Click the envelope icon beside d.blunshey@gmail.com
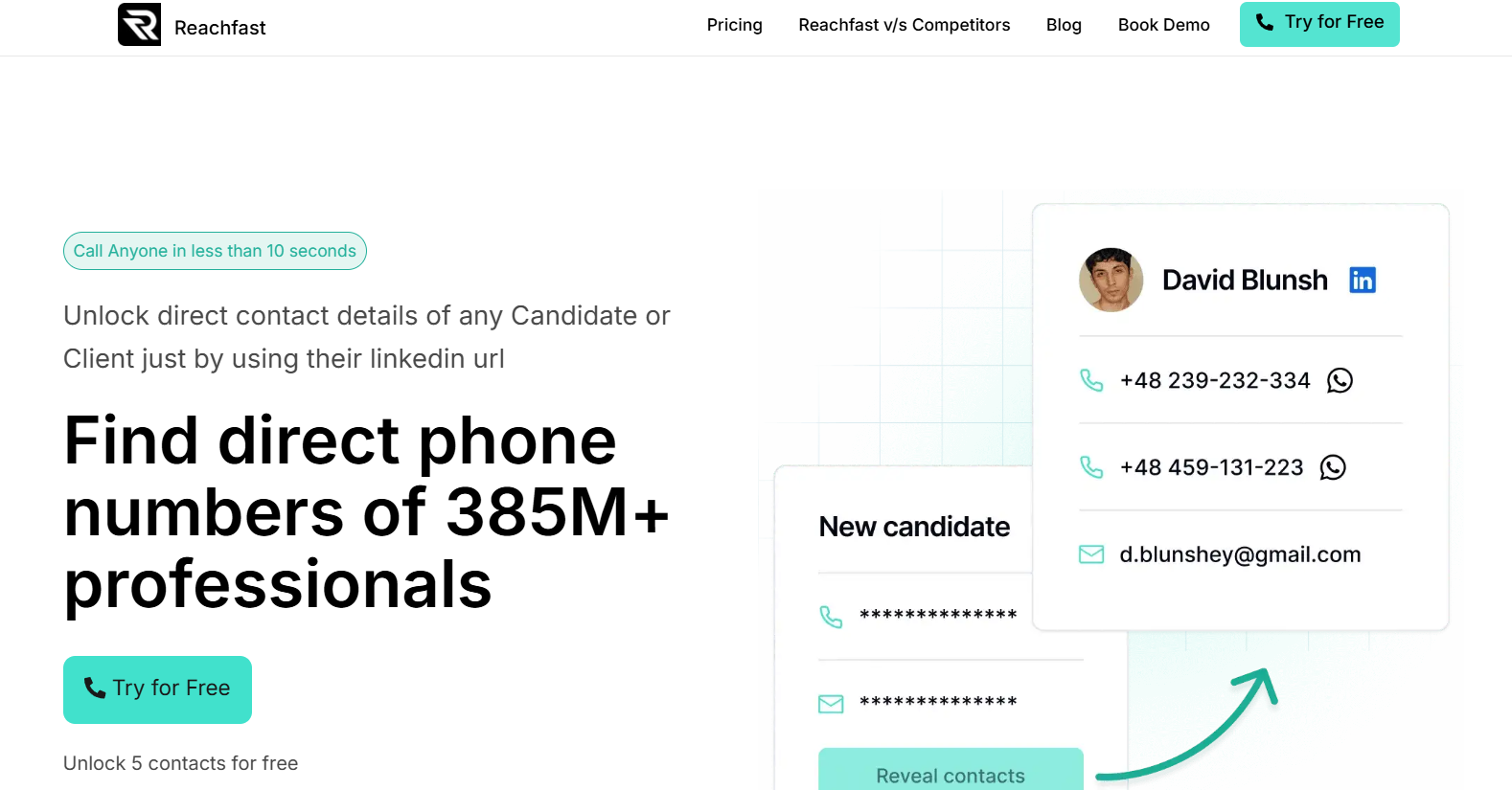Image resolution: width=1512 pixels, height=790 pixels. (1091, 554)
